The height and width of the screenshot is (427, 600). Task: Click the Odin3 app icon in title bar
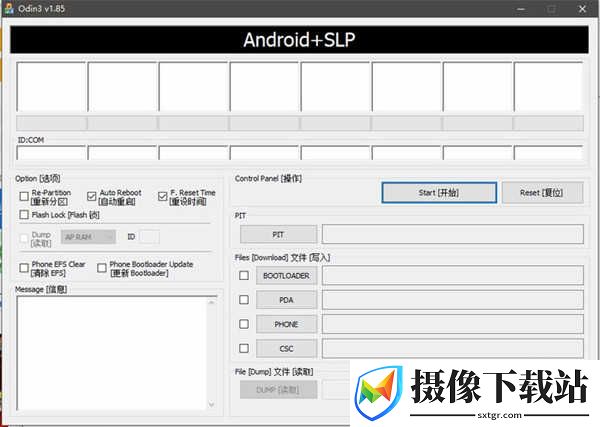[x=8, y=8]
